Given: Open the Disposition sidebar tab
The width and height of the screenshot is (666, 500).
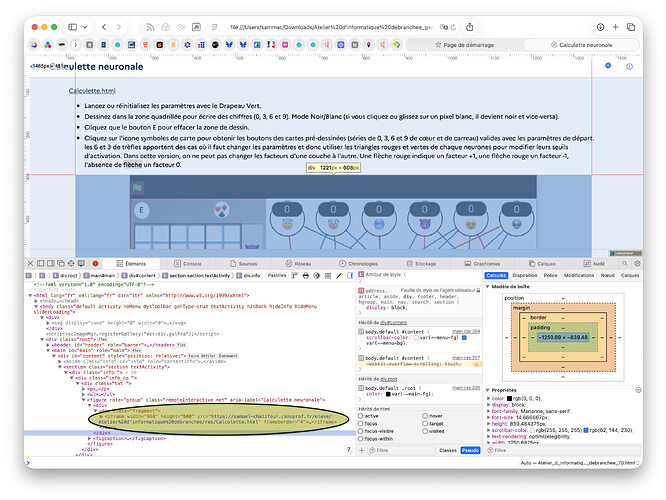Looking at the screenshot, I should [x=525, y=275].
